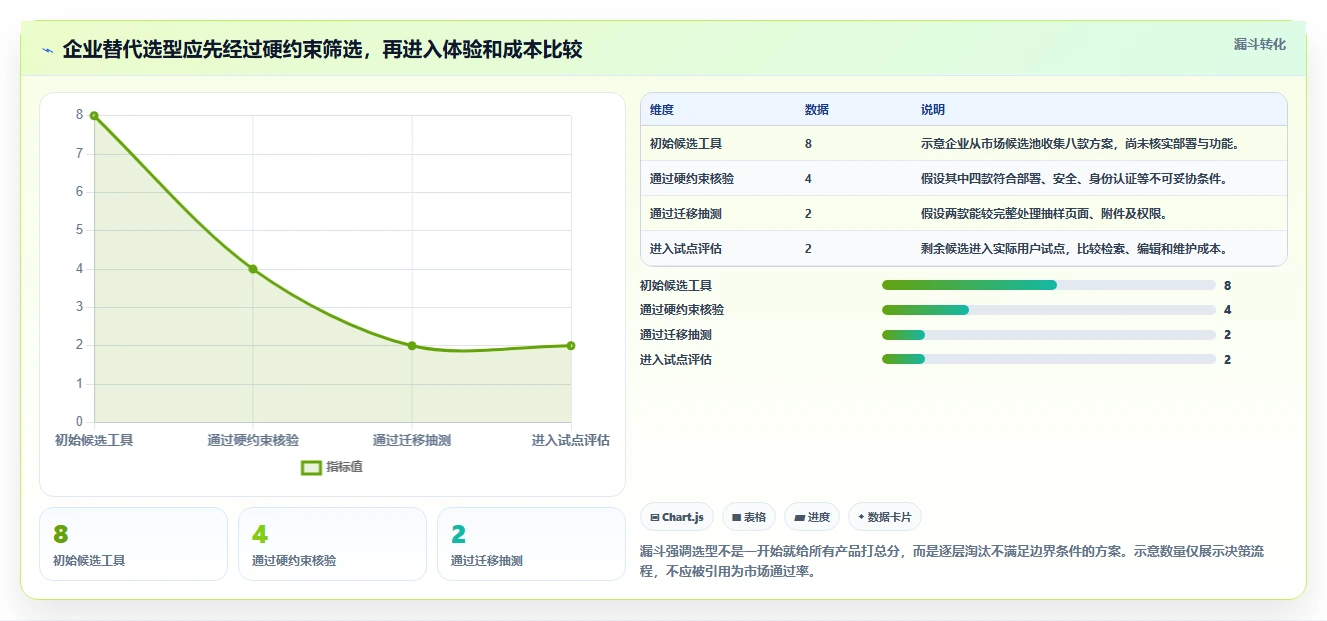Click the data point above 通过迁移抽测 axis label
Image resolution: width=1327 pixels, height=621 pixels.
412,346
